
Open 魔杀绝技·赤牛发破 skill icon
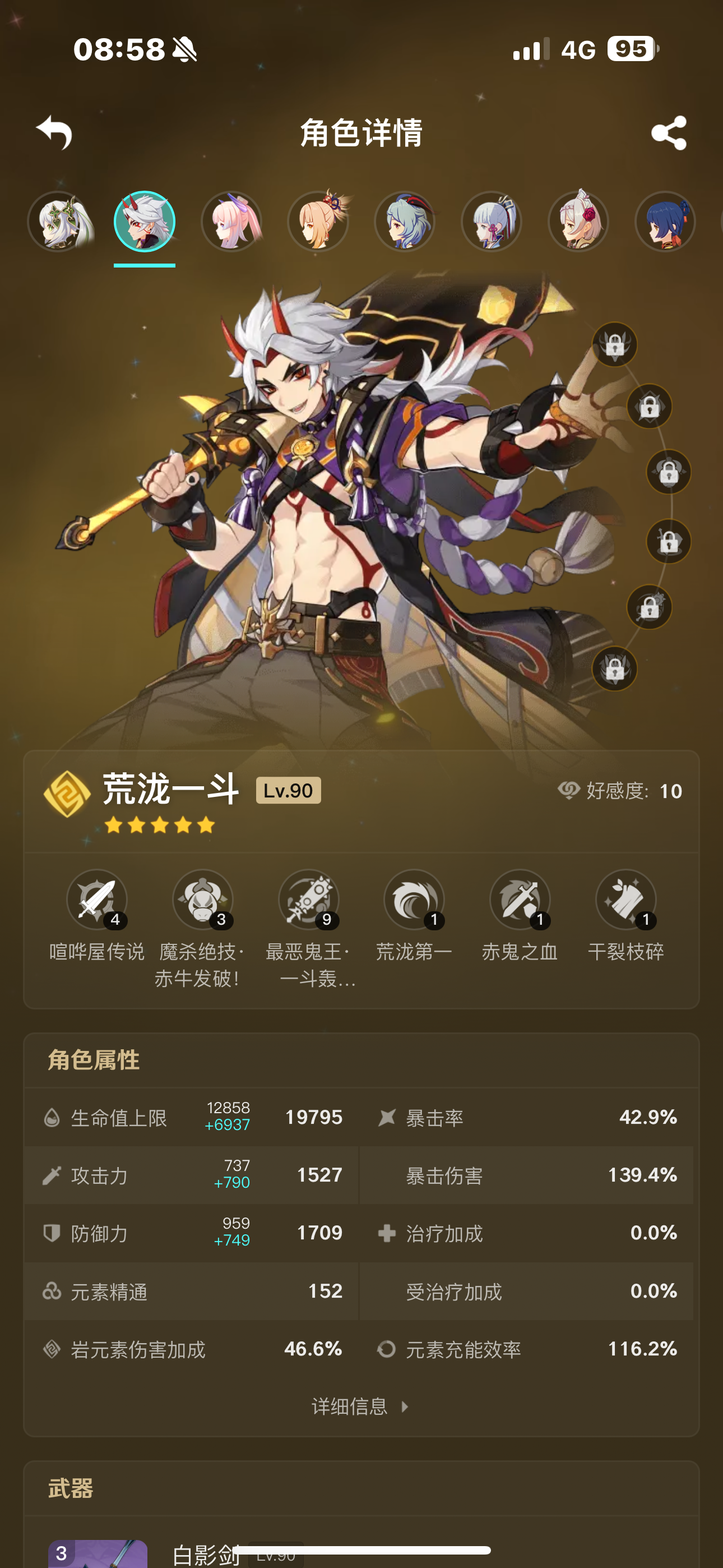click(x=203, y=900)
